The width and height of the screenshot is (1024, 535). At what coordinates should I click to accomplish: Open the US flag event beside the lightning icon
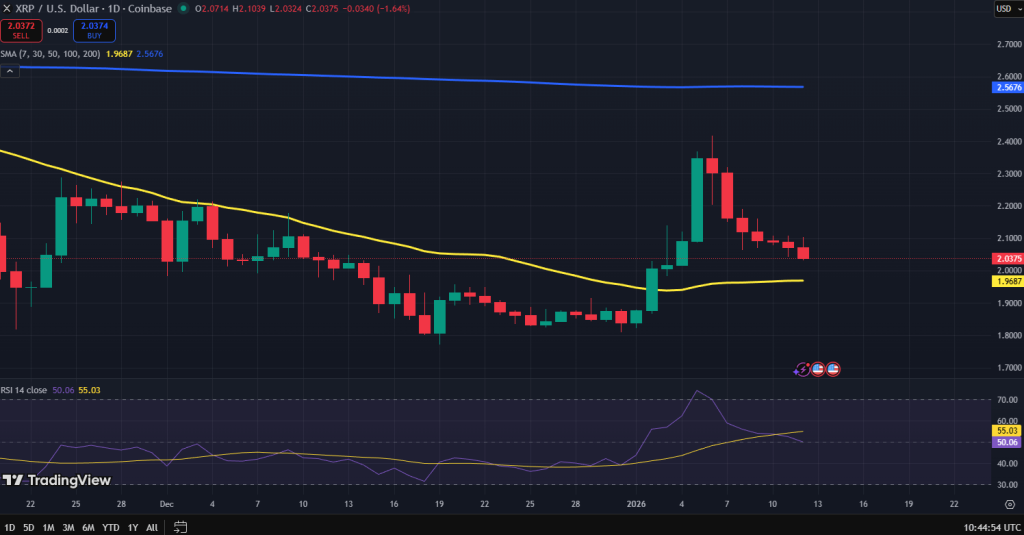818,369
